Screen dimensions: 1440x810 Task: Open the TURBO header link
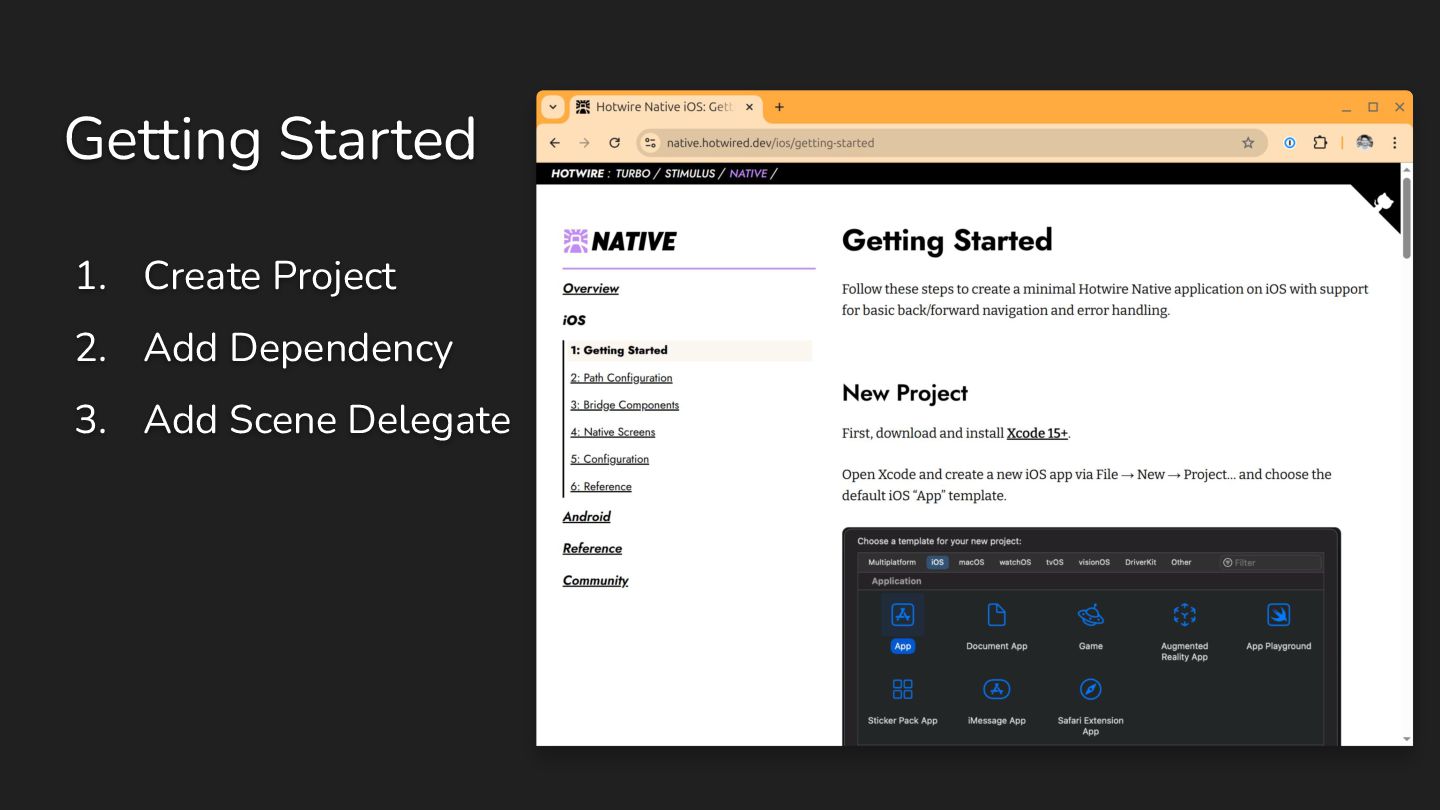(x=633, y=173)
